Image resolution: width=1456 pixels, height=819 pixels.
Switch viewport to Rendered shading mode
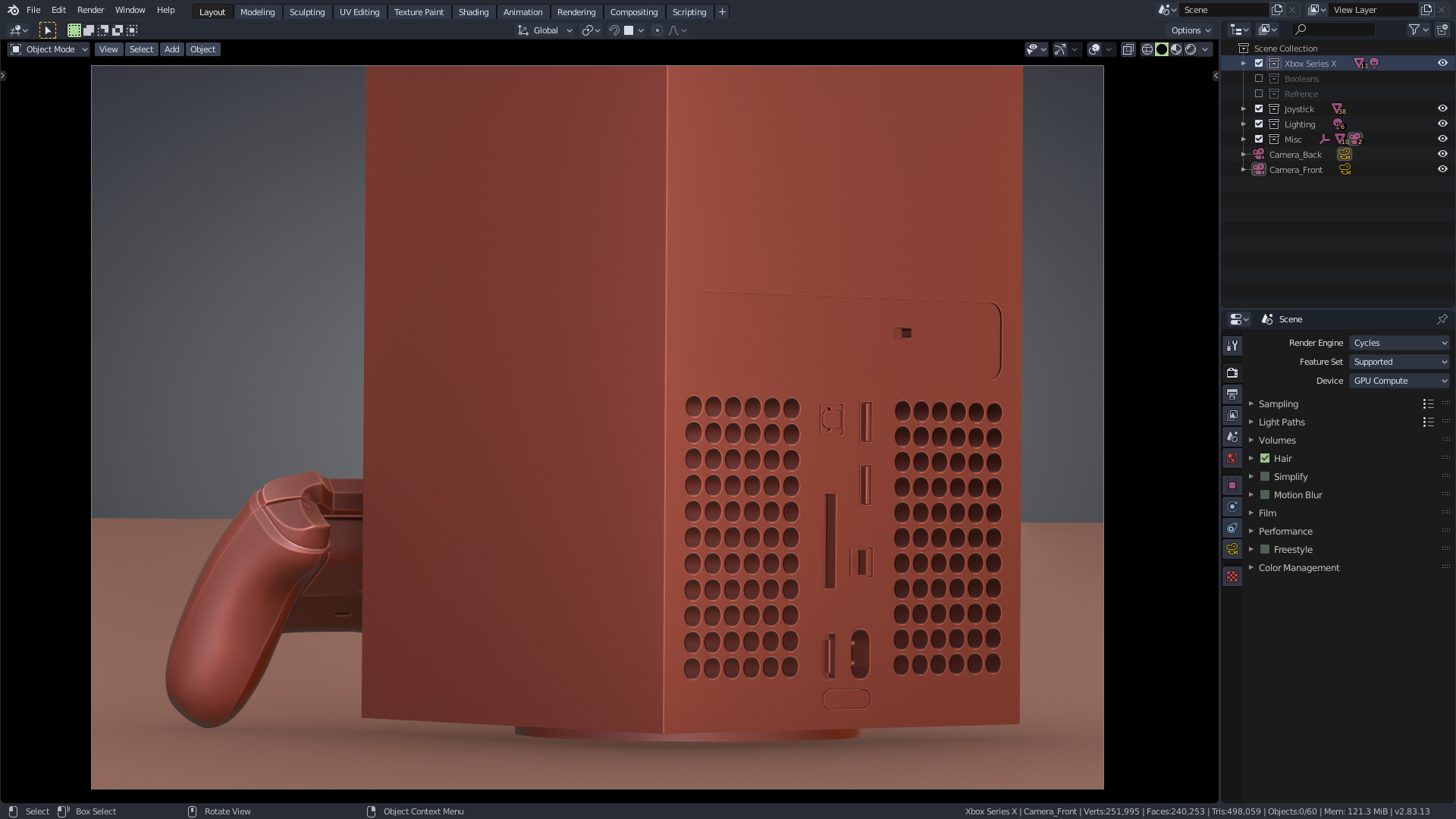[1191, 49]
